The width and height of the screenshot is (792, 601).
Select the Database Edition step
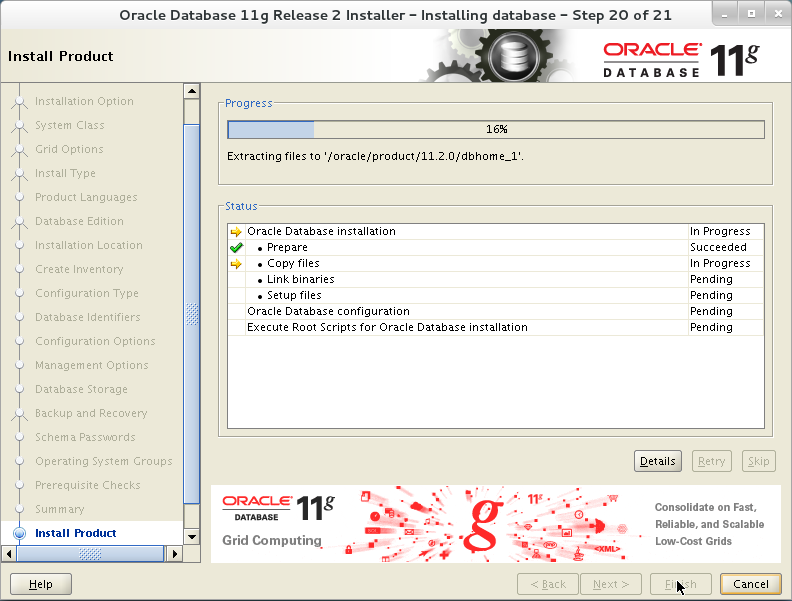tap(79, 221)
